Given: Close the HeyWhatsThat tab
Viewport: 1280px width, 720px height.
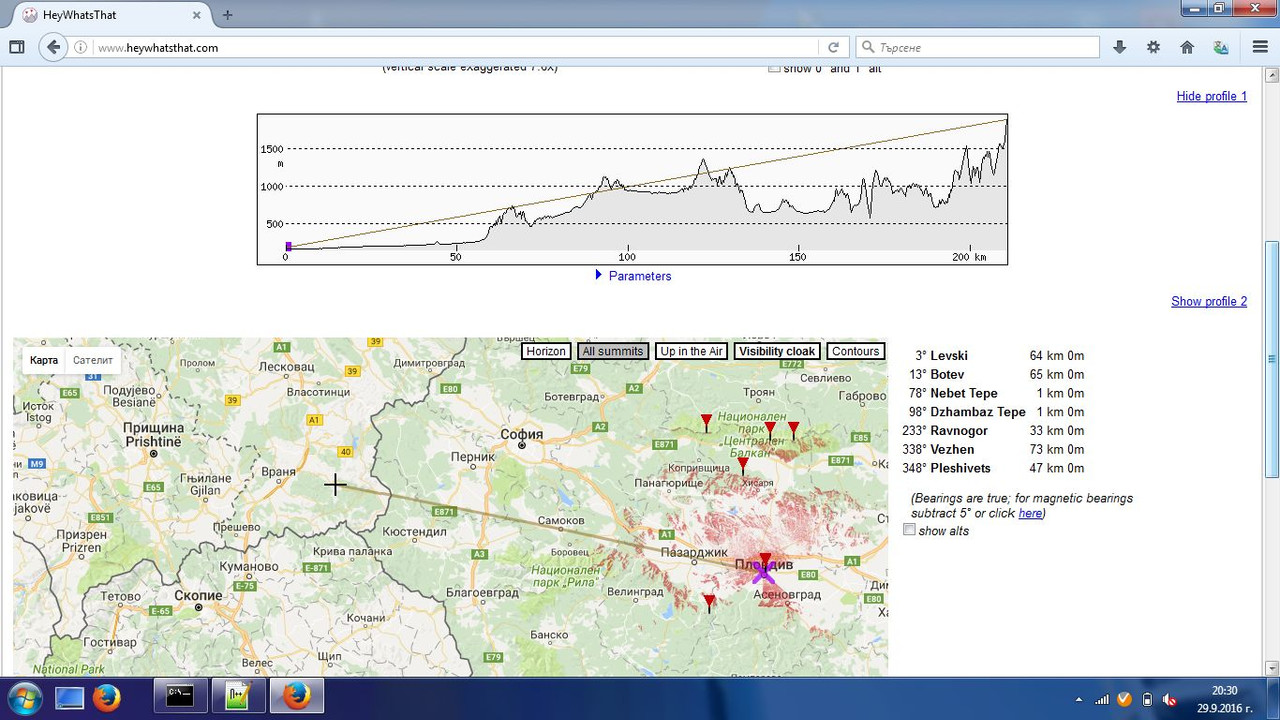Looking at the screenshot, I should click(199, 15).
